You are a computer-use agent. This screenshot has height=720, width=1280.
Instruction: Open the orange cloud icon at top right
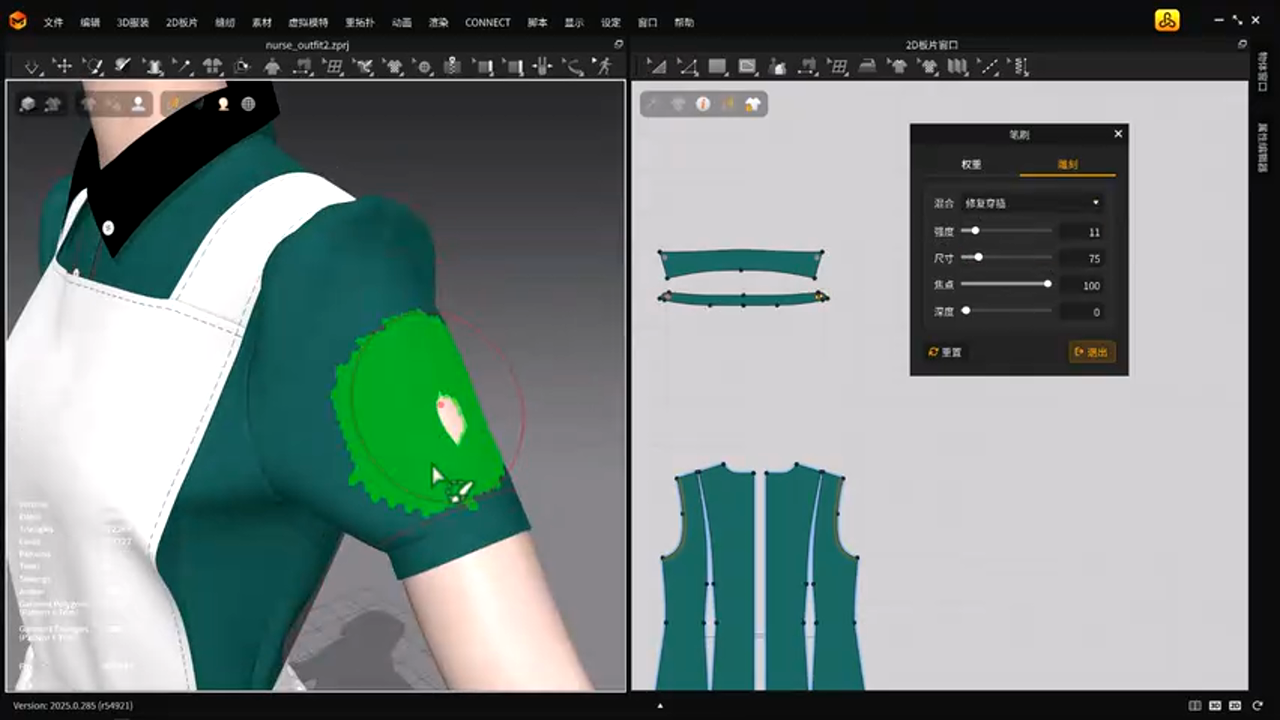point(1167,21)
